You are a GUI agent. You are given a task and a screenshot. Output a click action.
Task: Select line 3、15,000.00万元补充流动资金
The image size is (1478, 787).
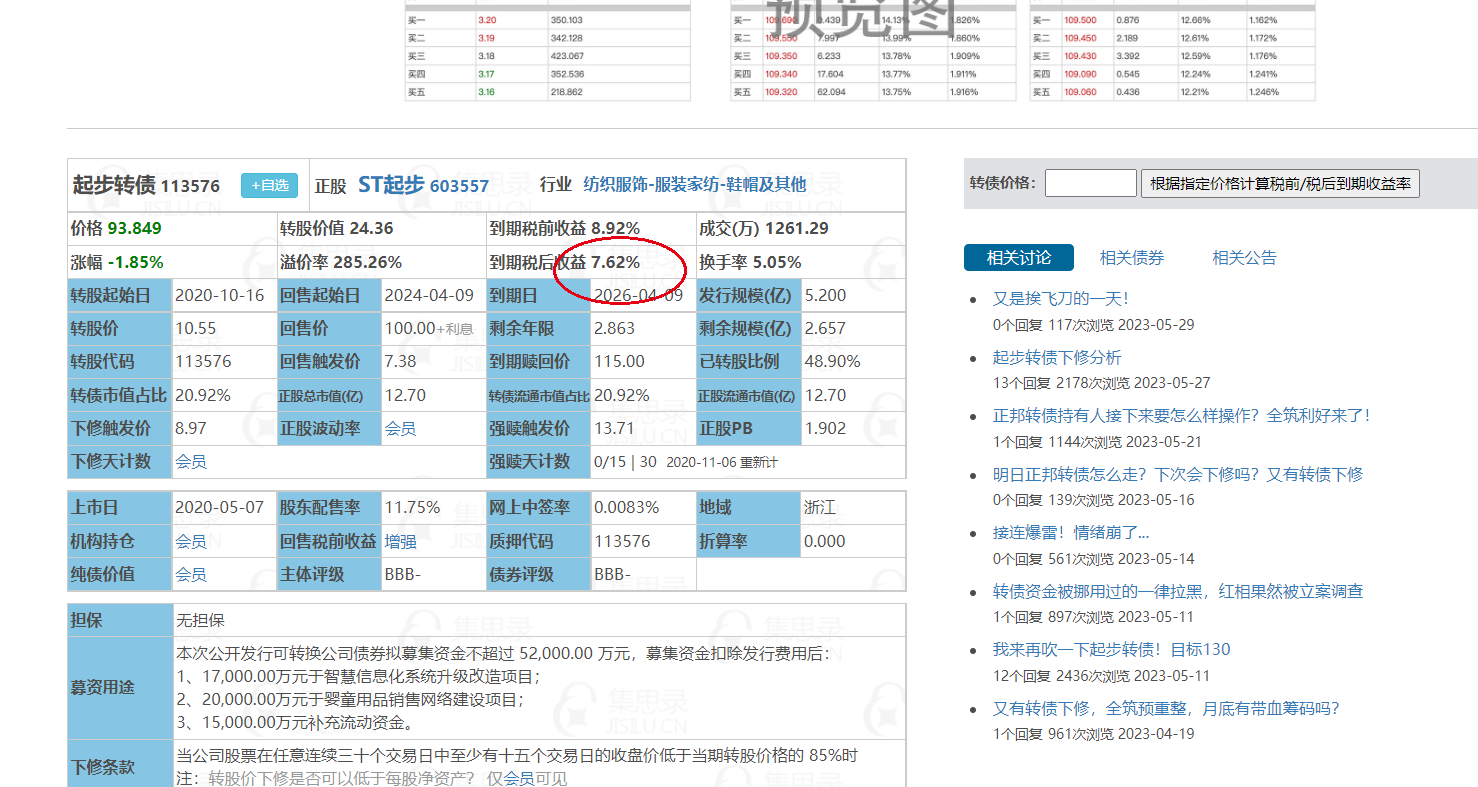click(295, 722)
